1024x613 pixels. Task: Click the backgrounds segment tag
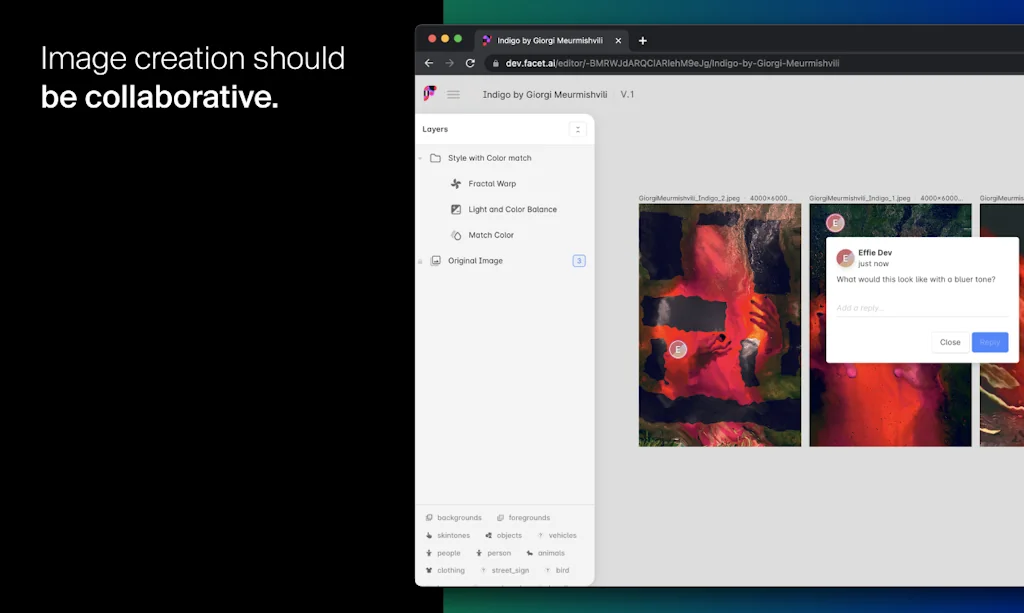455,517
